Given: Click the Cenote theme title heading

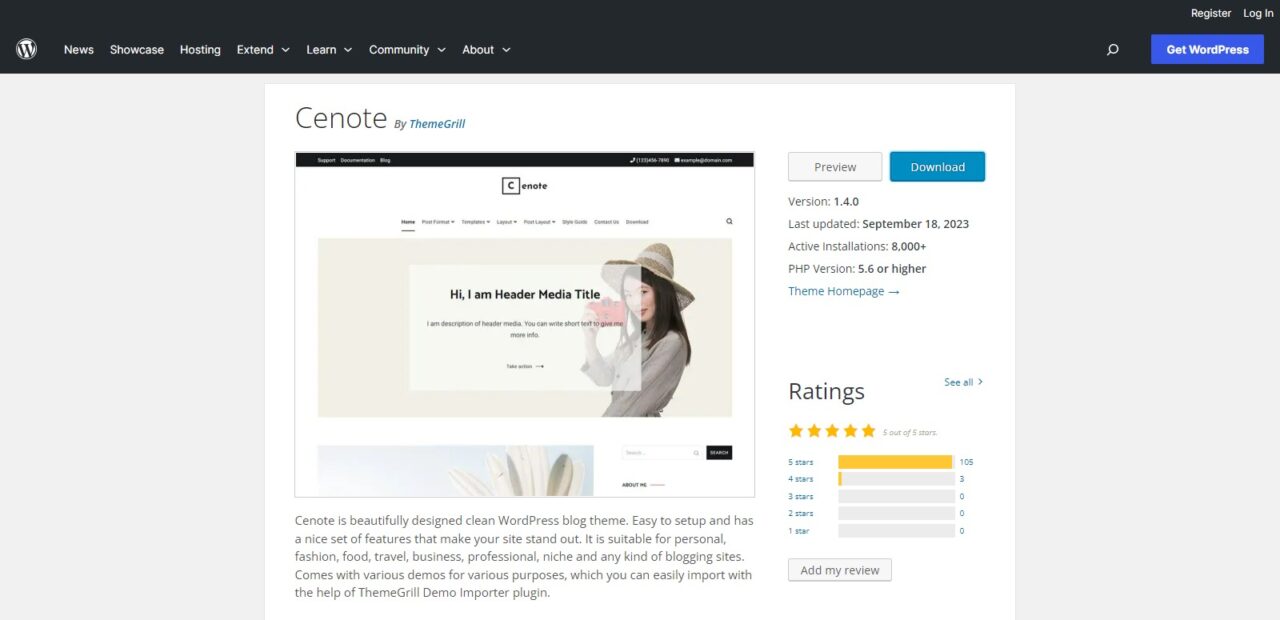Looking at the screenshot, I should tap(341, 118).
